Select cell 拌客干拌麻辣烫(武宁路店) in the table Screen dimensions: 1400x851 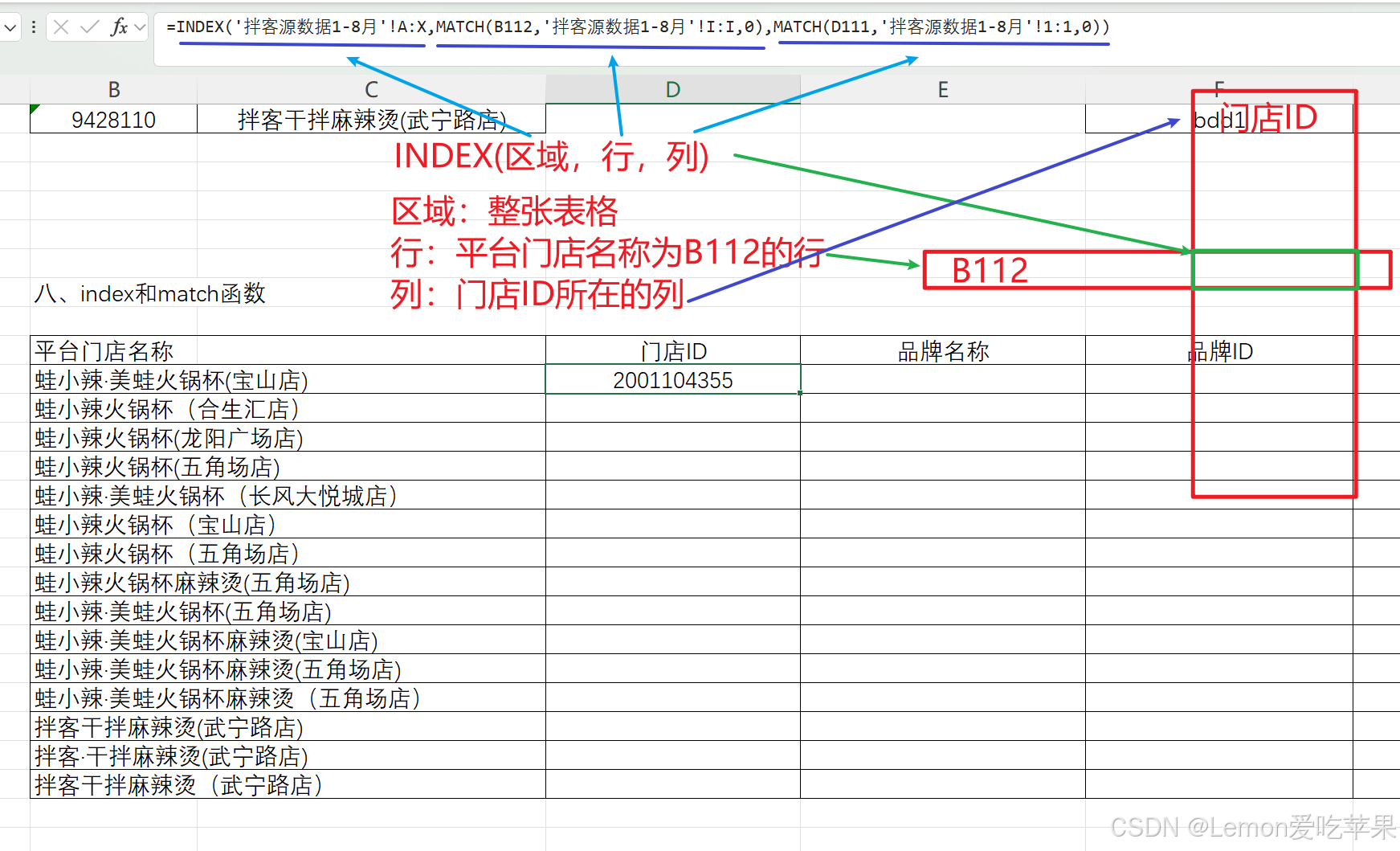click(x=288, y=726)
